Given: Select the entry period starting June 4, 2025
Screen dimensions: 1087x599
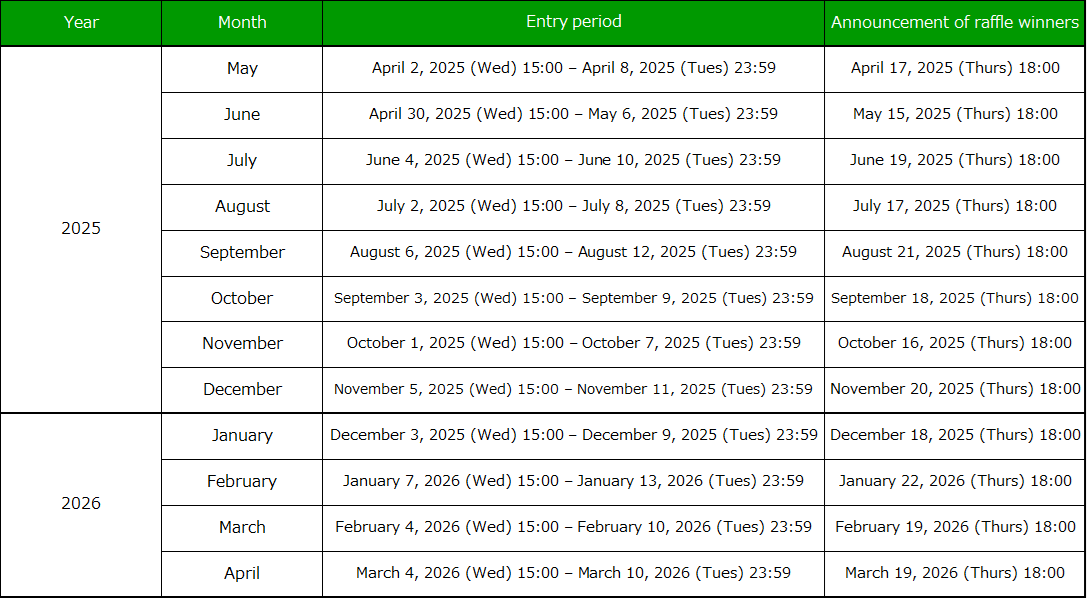Looking at the screenshot, I should pyautogui.click(x=573, y=160).
